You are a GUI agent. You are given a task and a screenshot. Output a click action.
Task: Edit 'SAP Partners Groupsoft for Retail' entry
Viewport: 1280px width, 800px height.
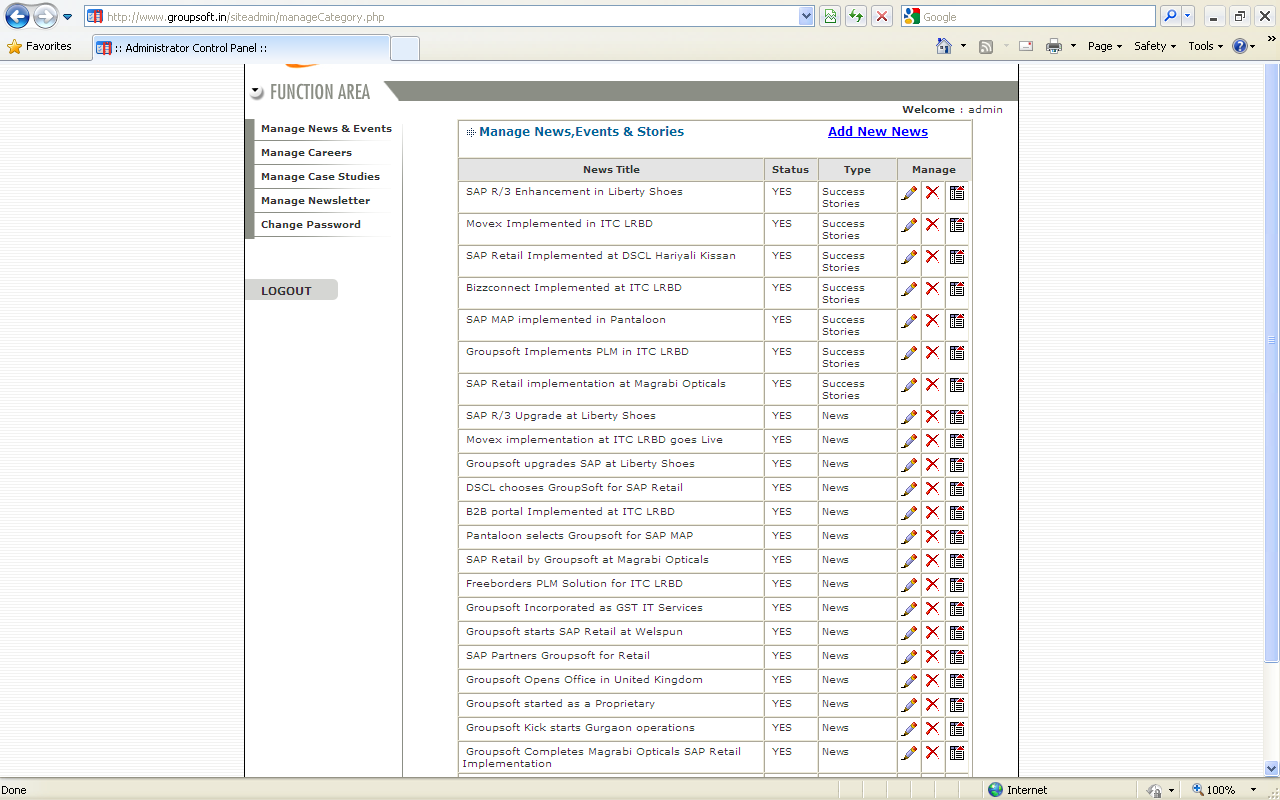(909, 657)
